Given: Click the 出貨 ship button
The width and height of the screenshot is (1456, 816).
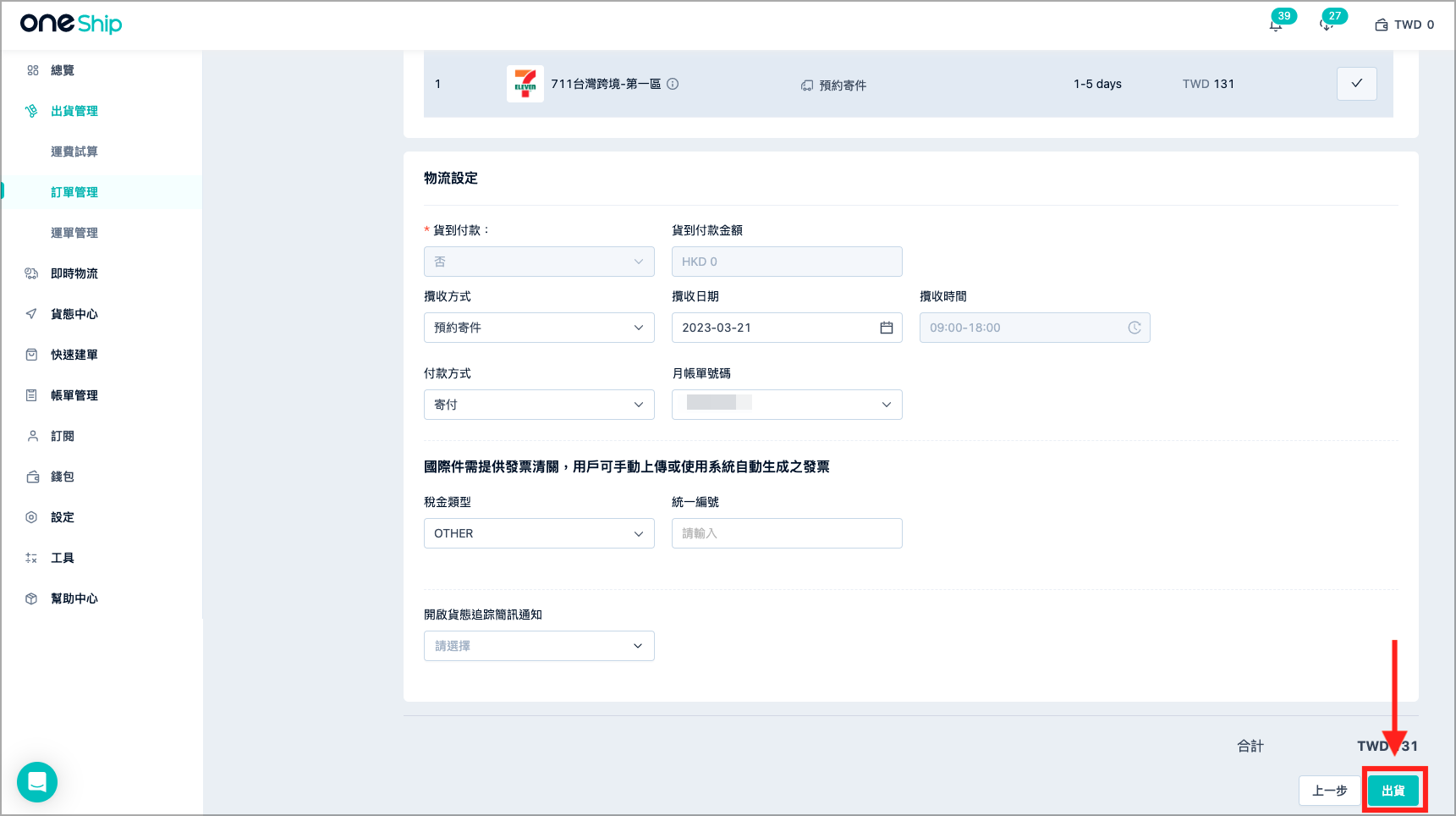Looking at the screenshot, I should [1393, 791].
